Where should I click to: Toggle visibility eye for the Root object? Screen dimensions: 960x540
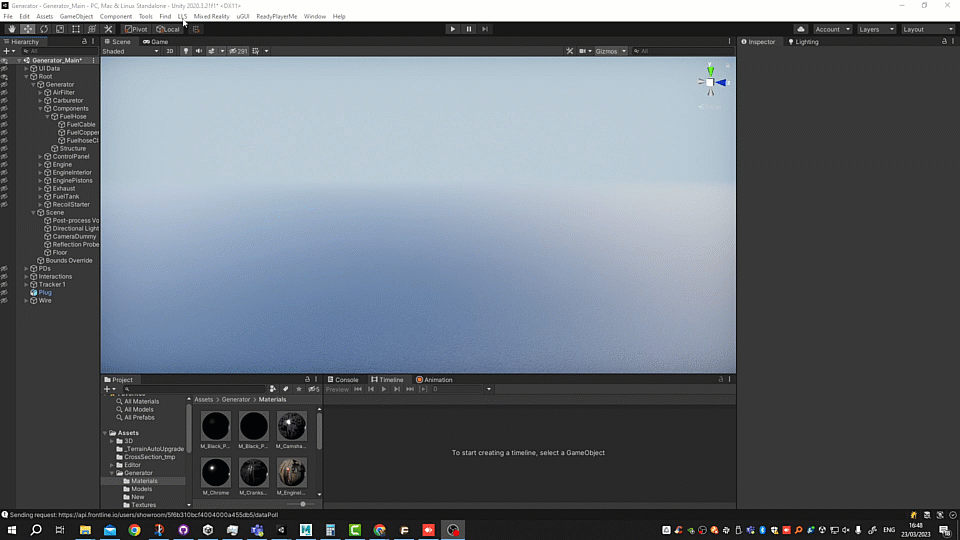click(x=4, y=76)
